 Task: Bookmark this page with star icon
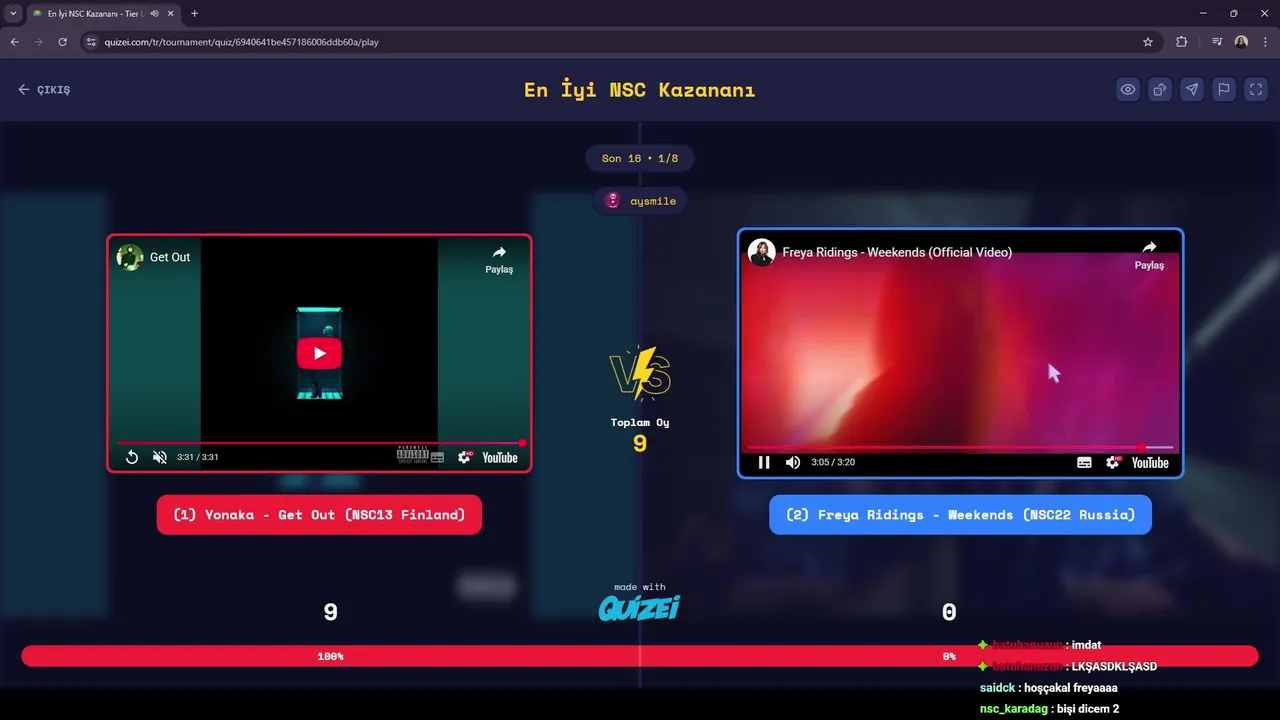pos(1148,42)
